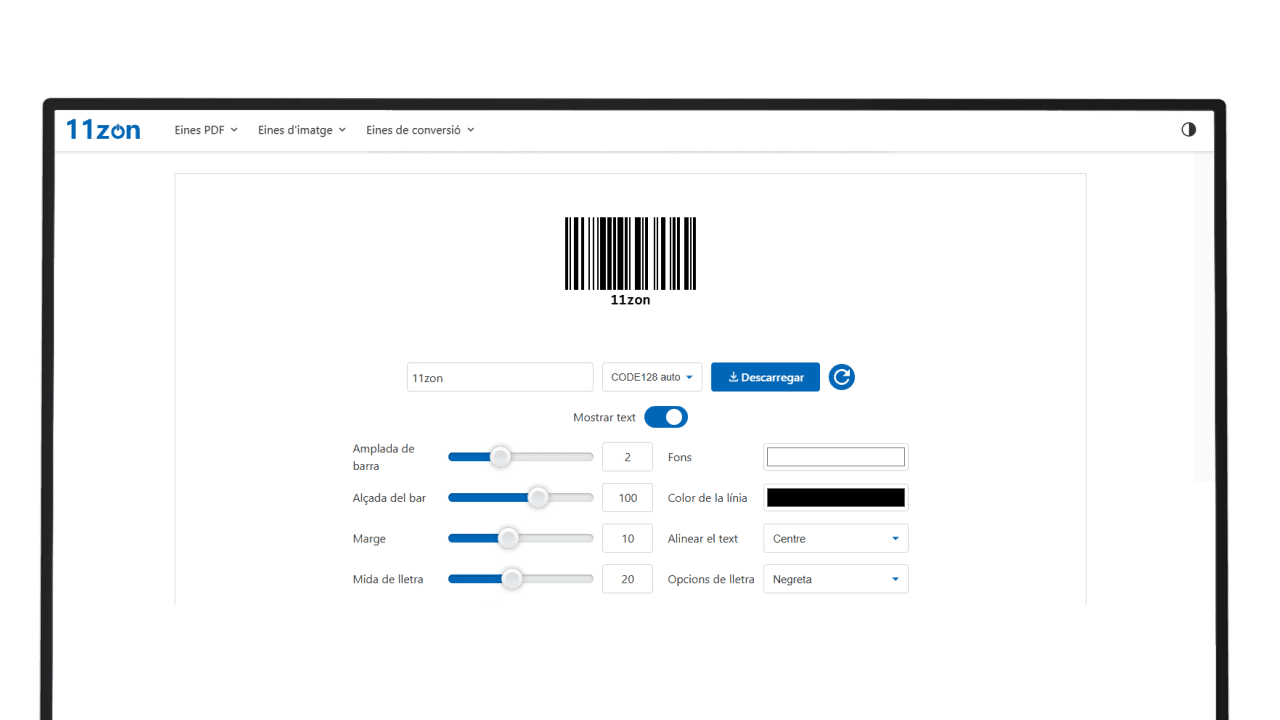Click the Descarregar button
The height and width of the screenshot is (720, 1280).
pyautogui.click(x=765, y=377)
